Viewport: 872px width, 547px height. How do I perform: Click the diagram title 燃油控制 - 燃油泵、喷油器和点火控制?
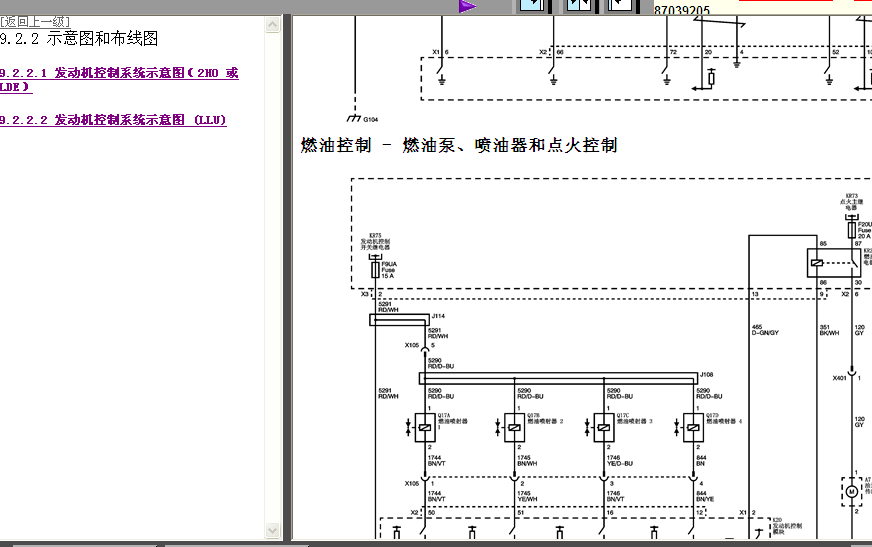point(459,145)
